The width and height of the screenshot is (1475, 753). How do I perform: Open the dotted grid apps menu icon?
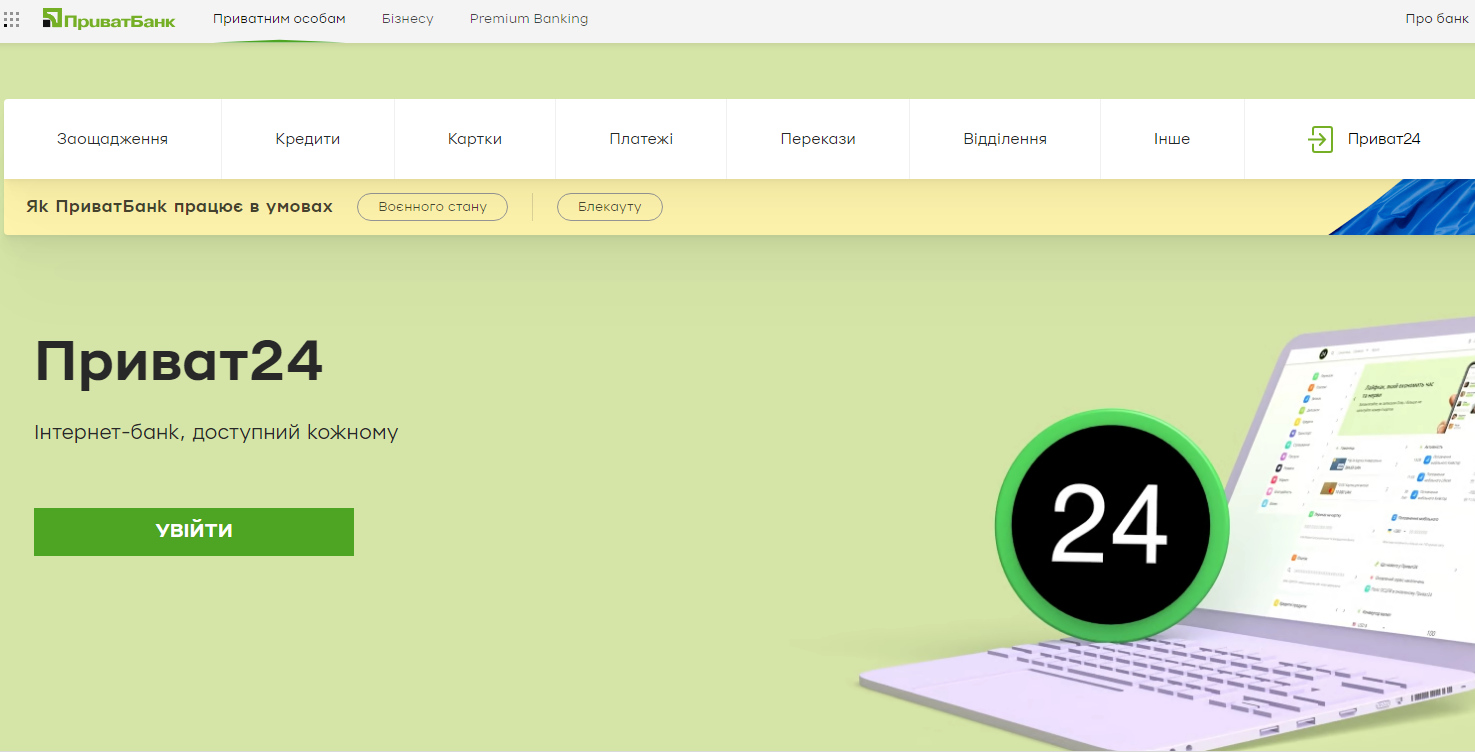[x=12, y=19]
